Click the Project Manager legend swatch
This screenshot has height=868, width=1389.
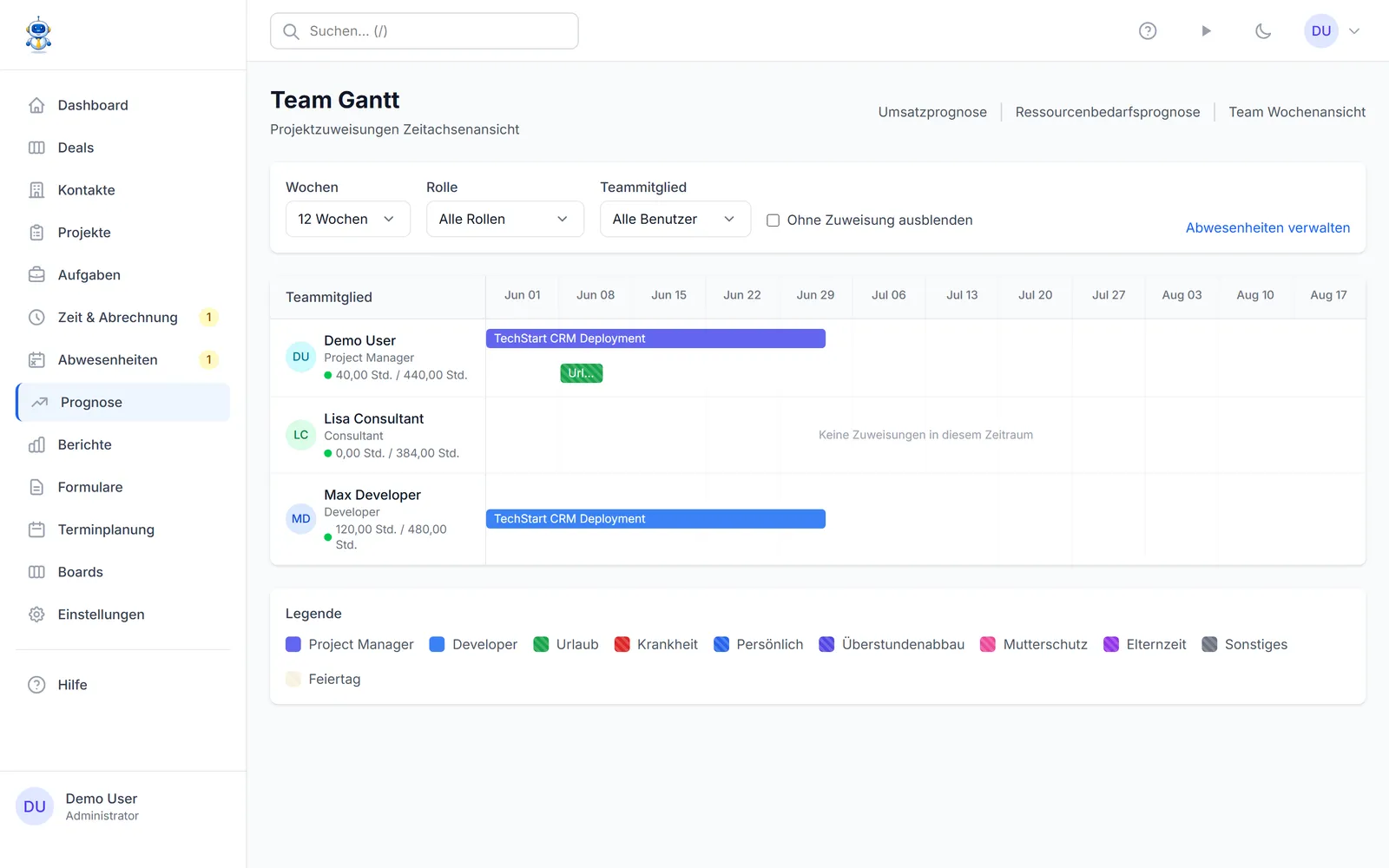293,644
